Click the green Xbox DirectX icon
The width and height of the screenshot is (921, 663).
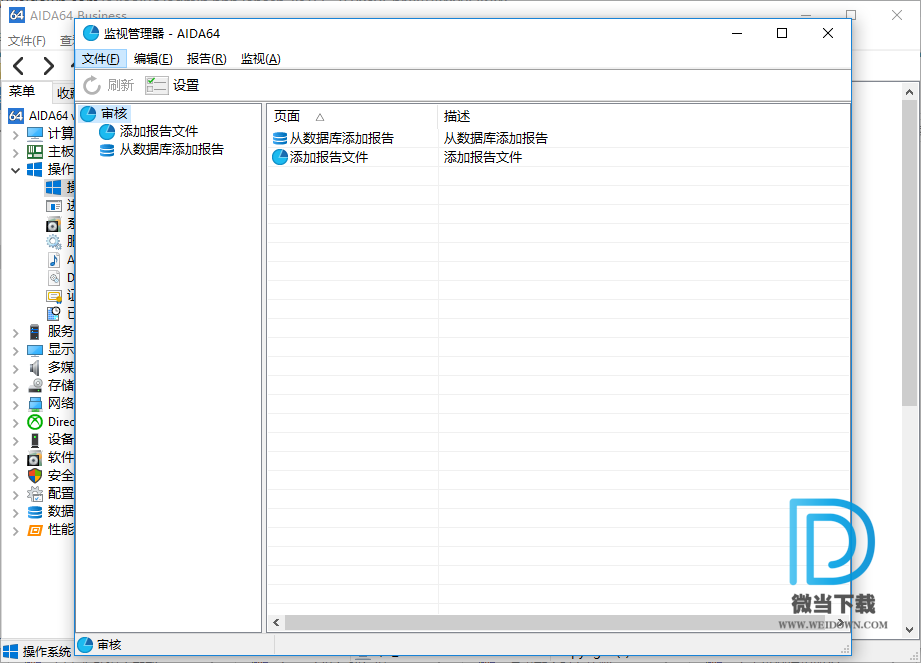(x=35, y=422)
